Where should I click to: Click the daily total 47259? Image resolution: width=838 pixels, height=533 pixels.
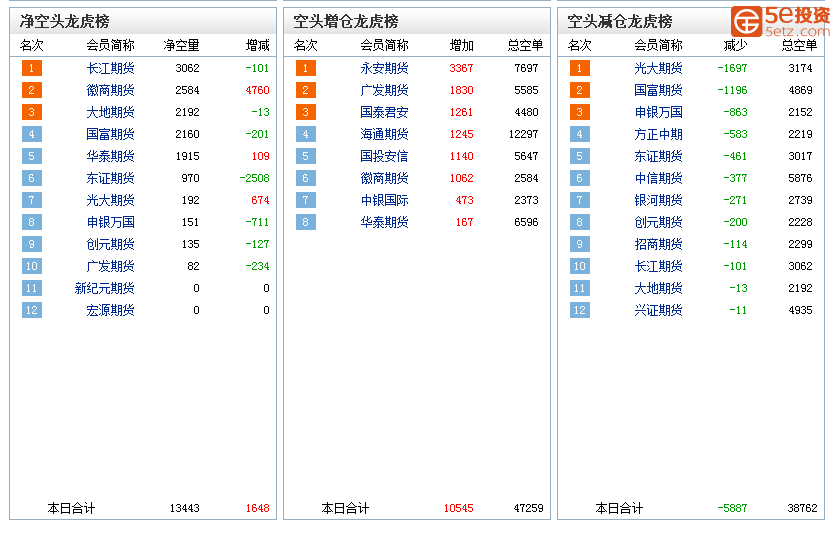coord(529,508)
